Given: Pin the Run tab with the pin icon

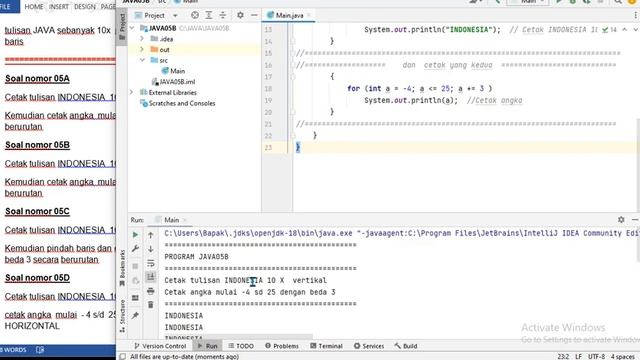Looking at the screenshot, I should click(x=136, y=315).
